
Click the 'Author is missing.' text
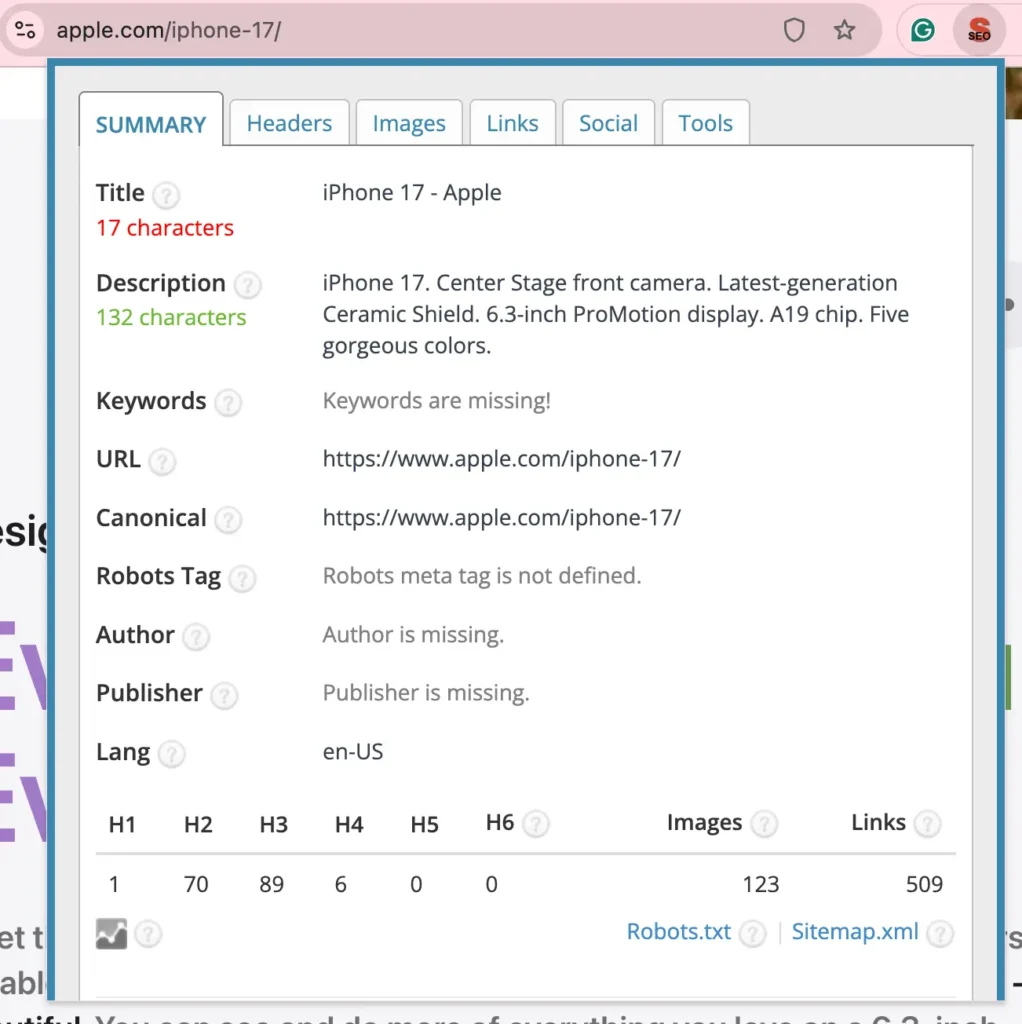(413, 635)
